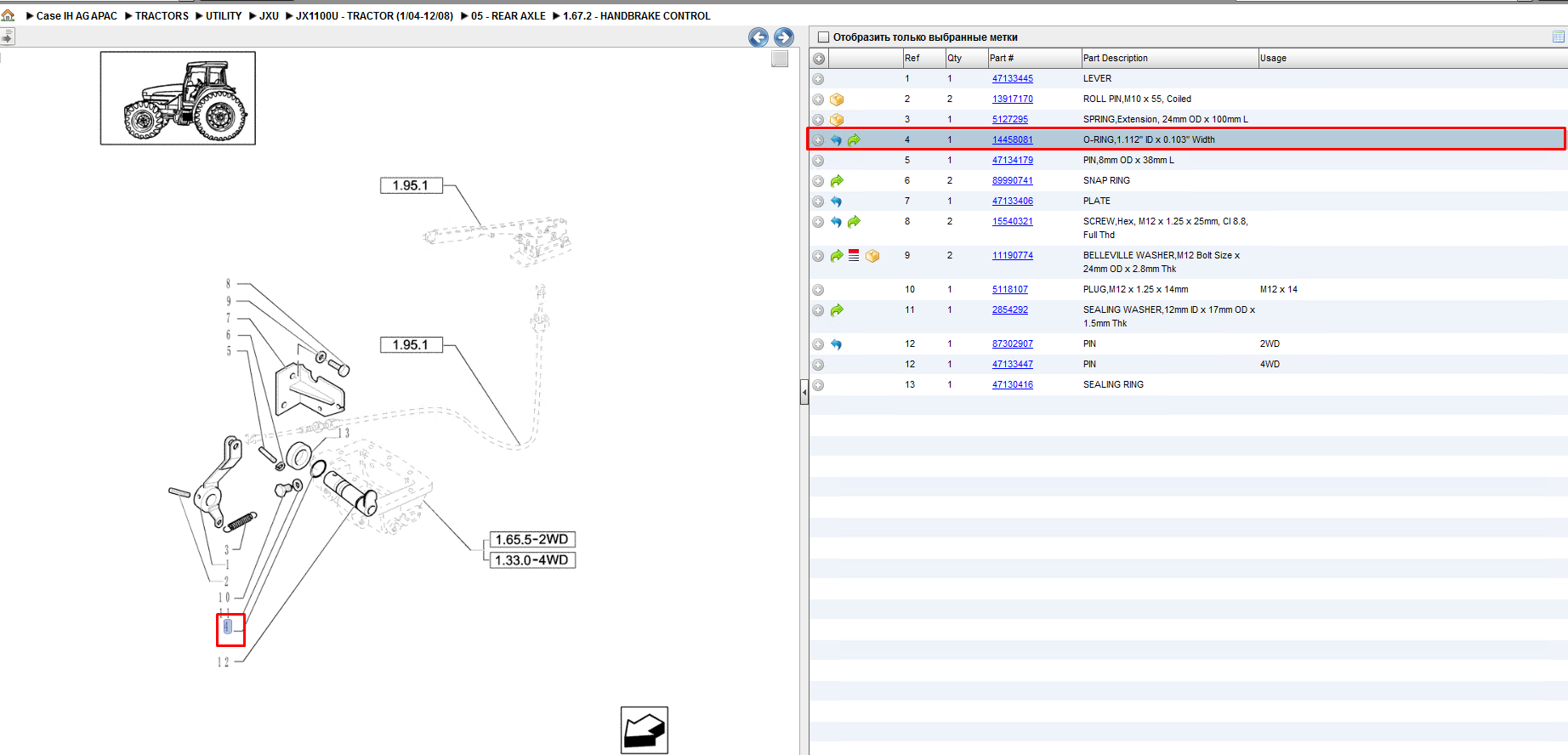
Task: Check 'Отобразить только выбранные метки' checkbox
Action: pos(823,37)
